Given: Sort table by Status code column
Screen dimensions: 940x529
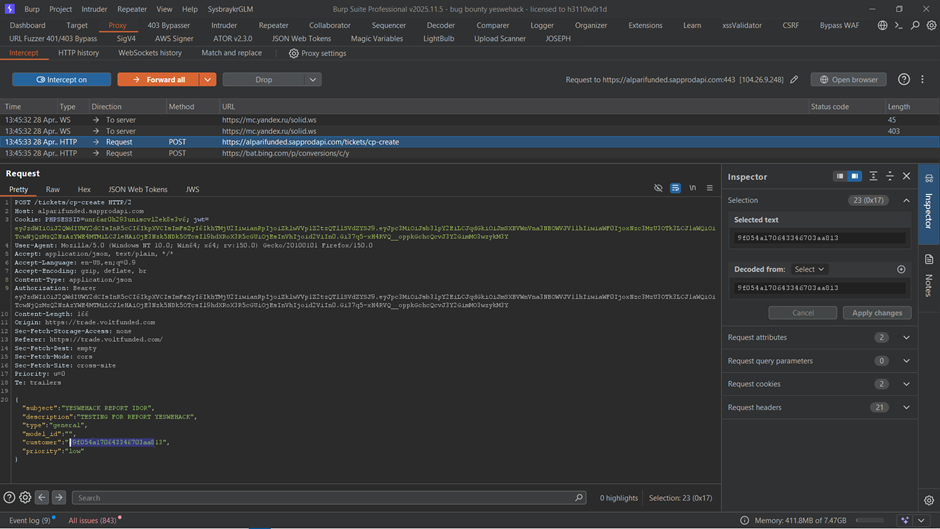Looking at the screenshot, I should point(830,106).
